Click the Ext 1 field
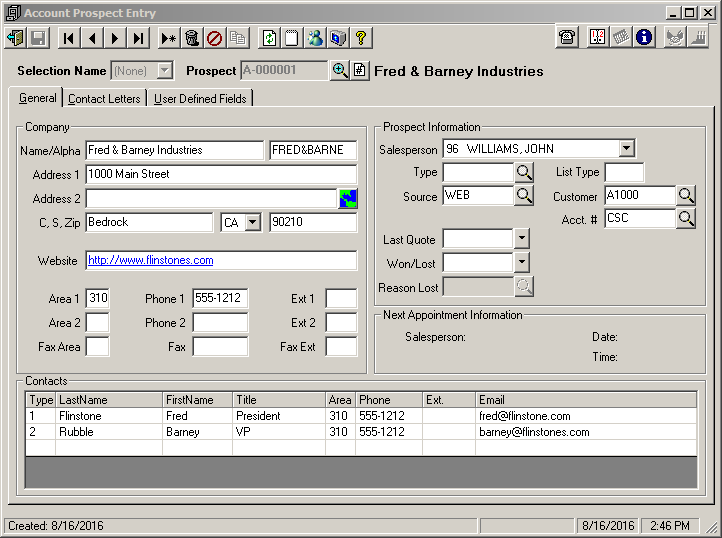The image size is (722, 538). pos(341,298)
